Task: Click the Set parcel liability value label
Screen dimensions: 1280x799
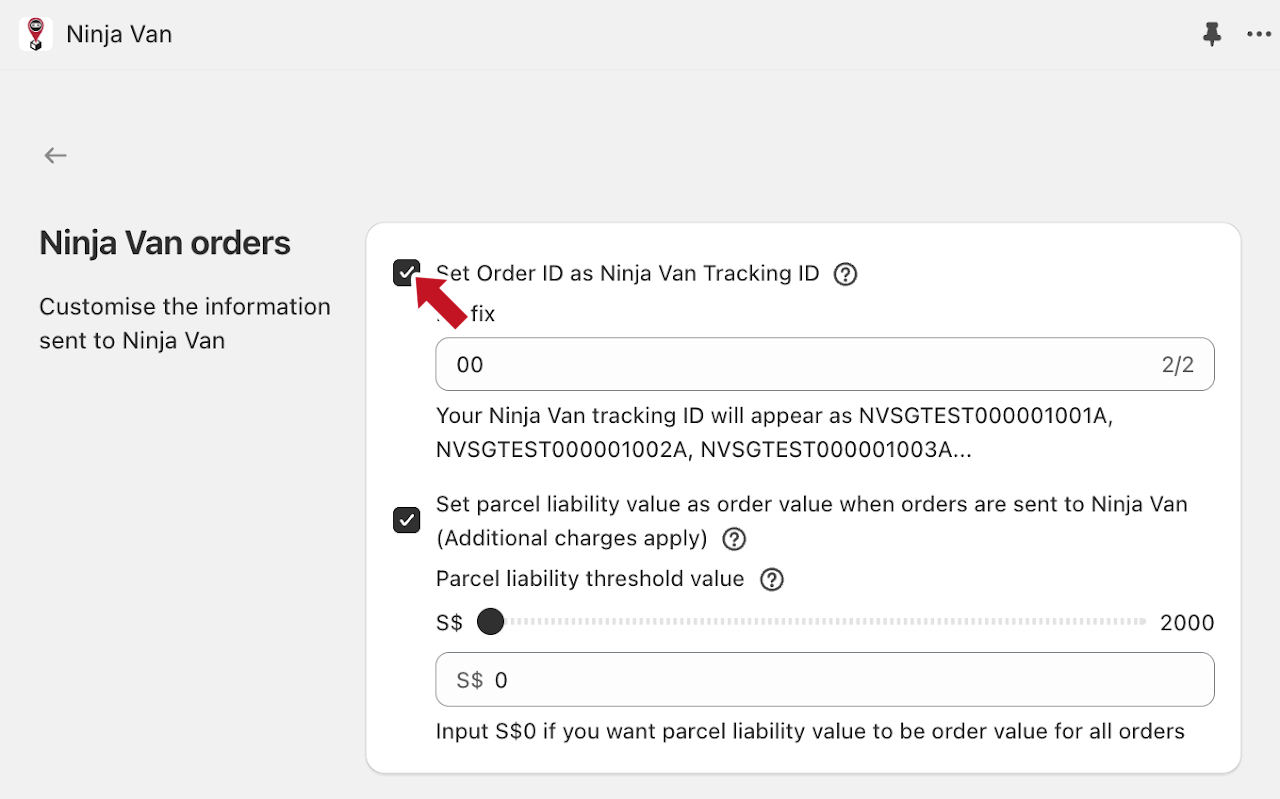Action: pyautogui.click(x=811, y=504)
